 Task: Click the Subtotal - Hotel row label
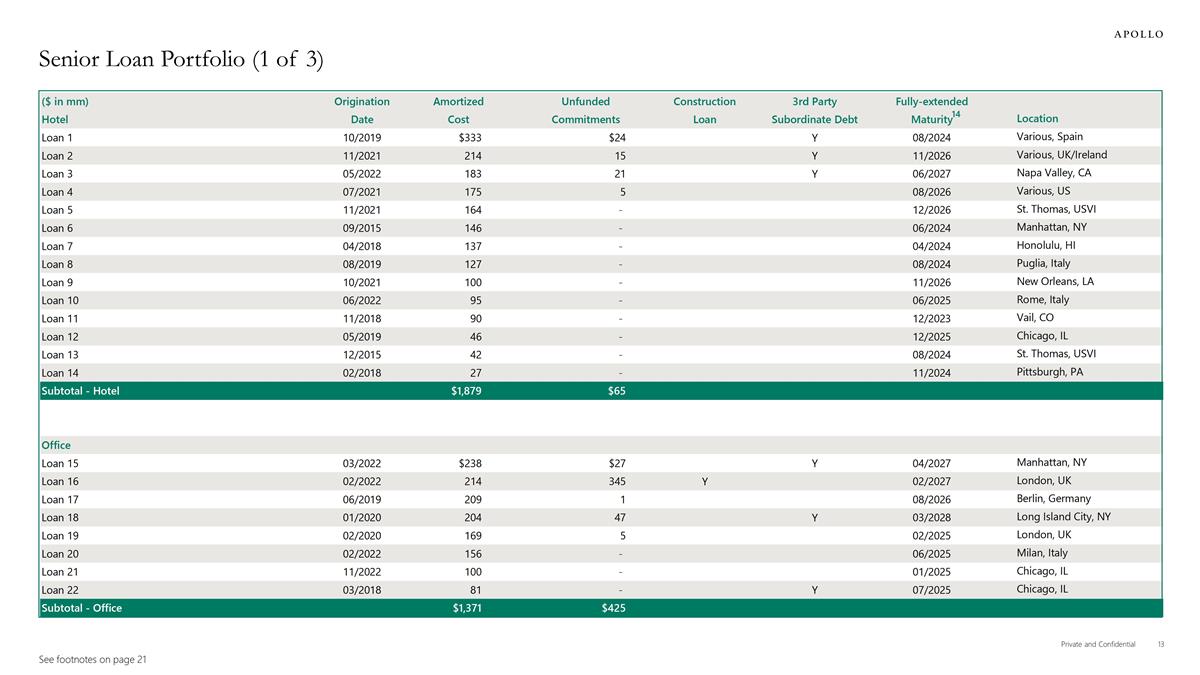pyautogui.click(x=80, y=391)
